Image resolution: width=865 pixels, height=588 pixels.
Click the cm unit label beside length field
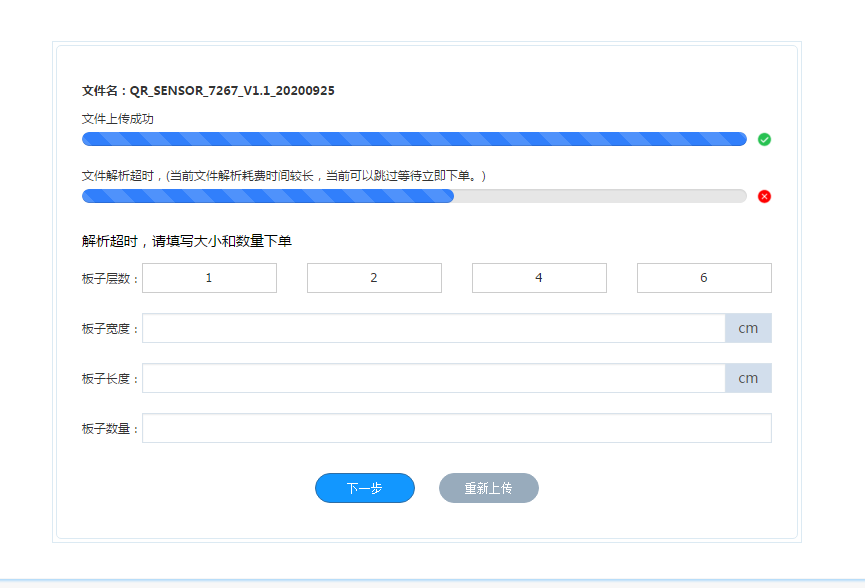[x=748, y=378]
